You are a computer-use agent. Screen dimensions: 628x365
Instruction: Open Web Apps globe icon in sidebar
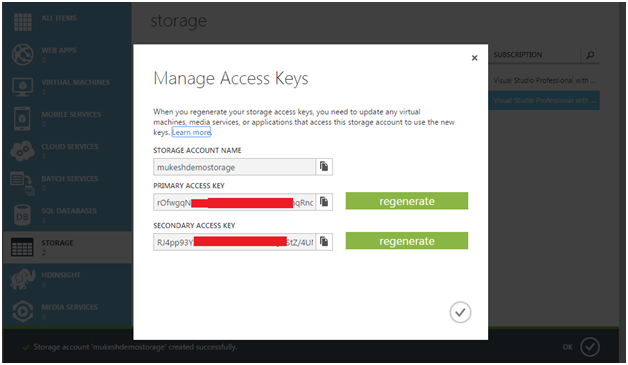click(x=22, y=54)
